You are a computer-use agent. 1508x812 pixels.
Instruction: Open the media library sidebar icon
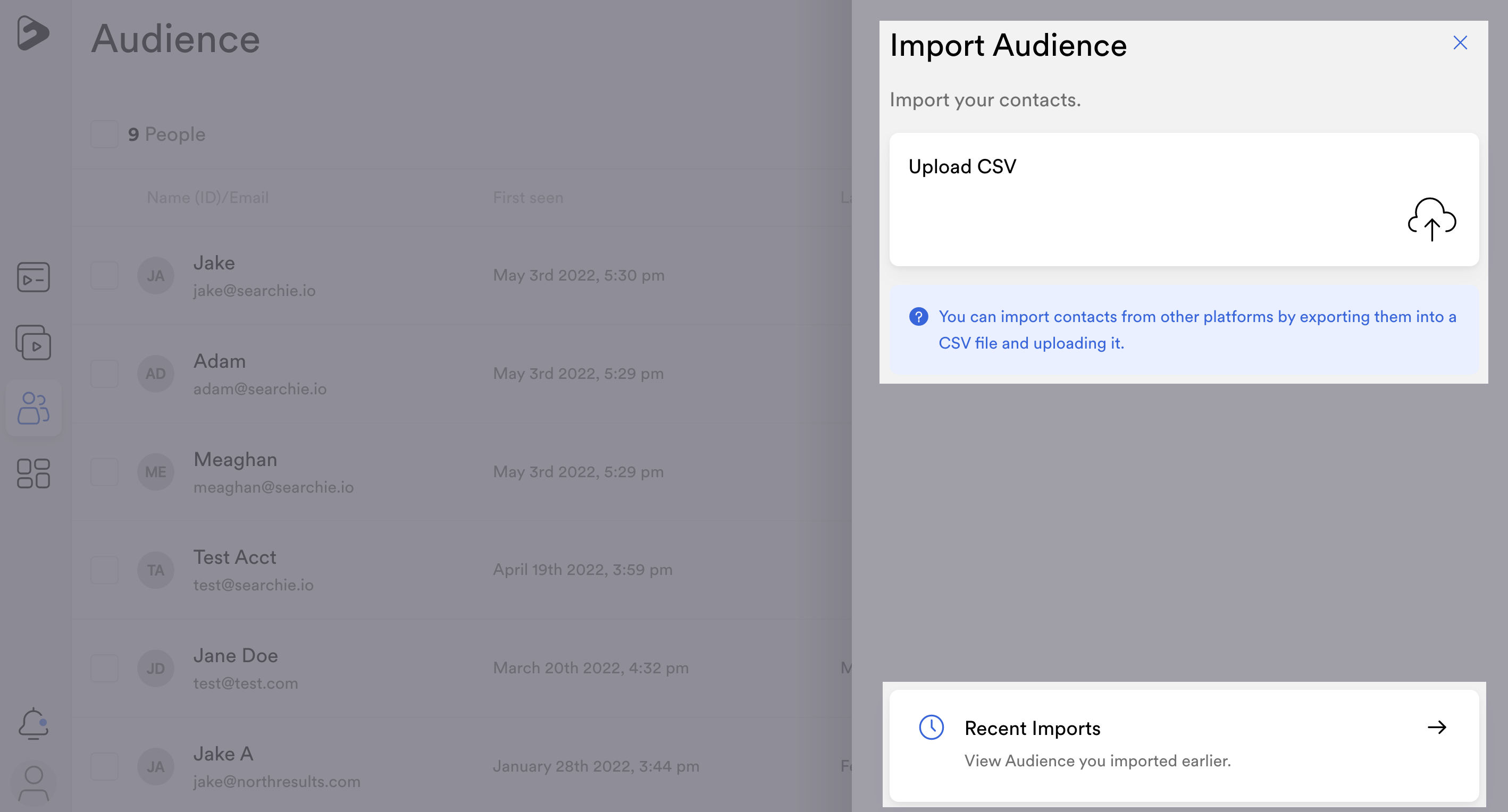33,277
